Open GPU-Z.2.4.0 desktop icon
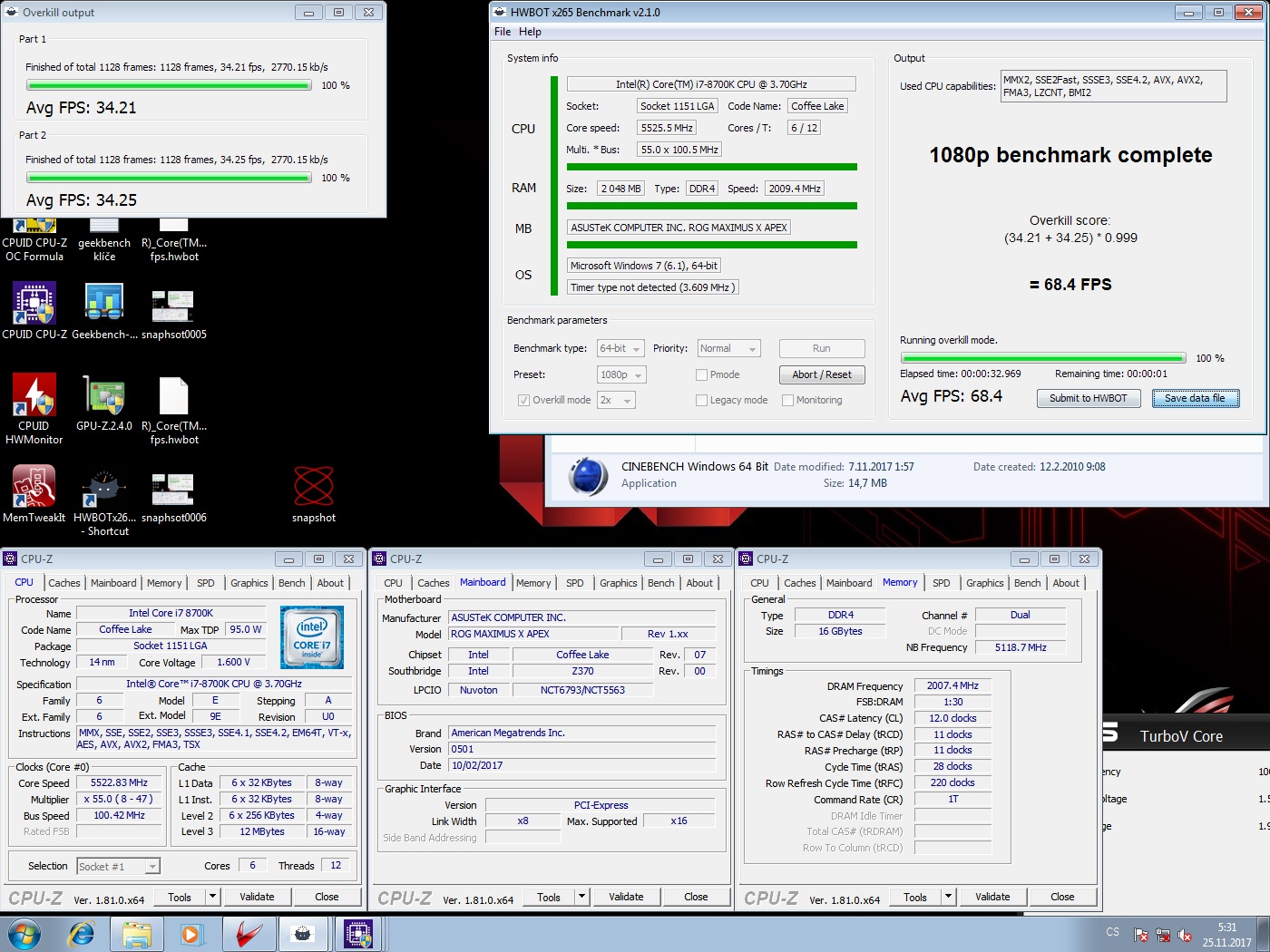The width and height of the screenshot is (1270, 952). [104, 403]
